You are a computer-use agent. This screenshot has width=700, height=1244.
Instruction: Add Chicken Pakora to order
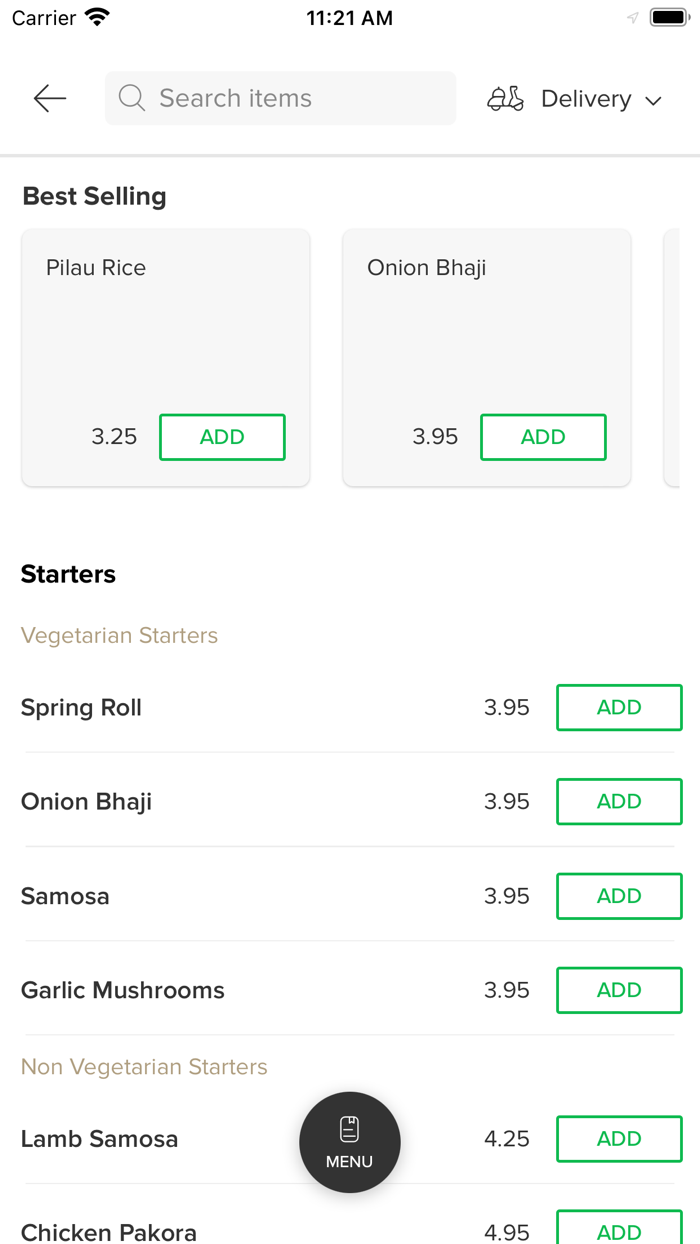pos(619,1230)
